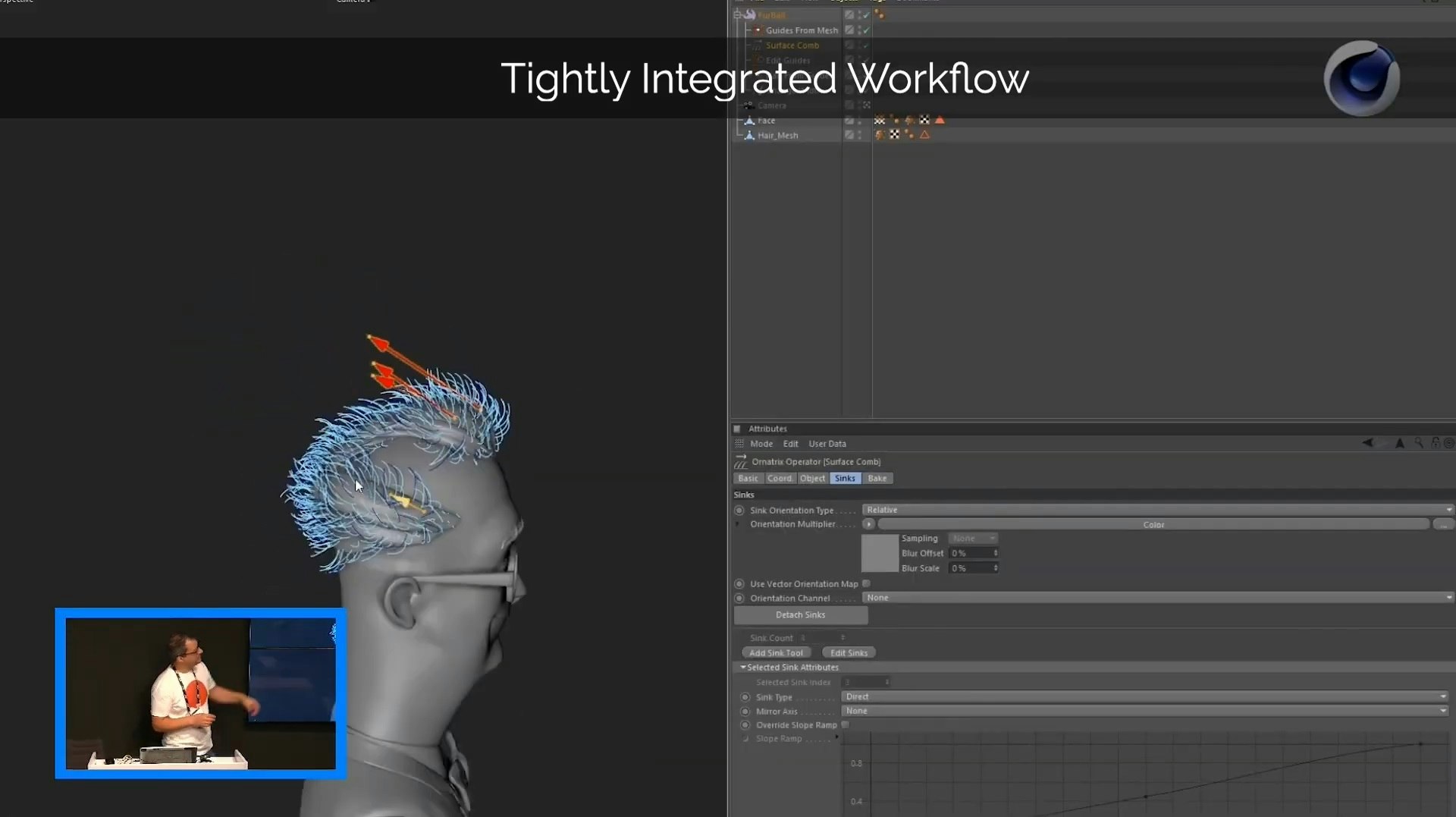
Task: Click the right endpoint of the slope ramp curve
Action: (x=1420, y=744)
